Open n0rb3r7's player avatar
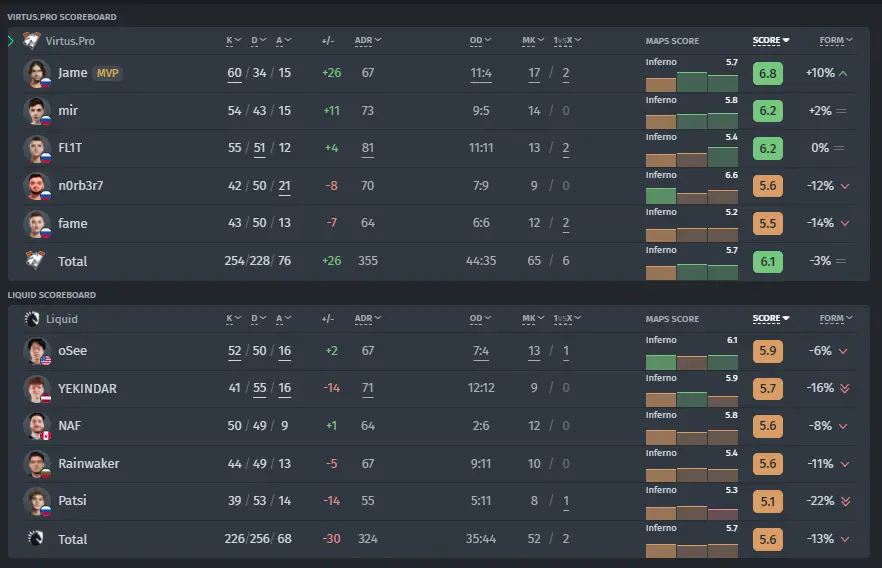The height and width of the screenshot is (568, 882). (x=37, y=186)
